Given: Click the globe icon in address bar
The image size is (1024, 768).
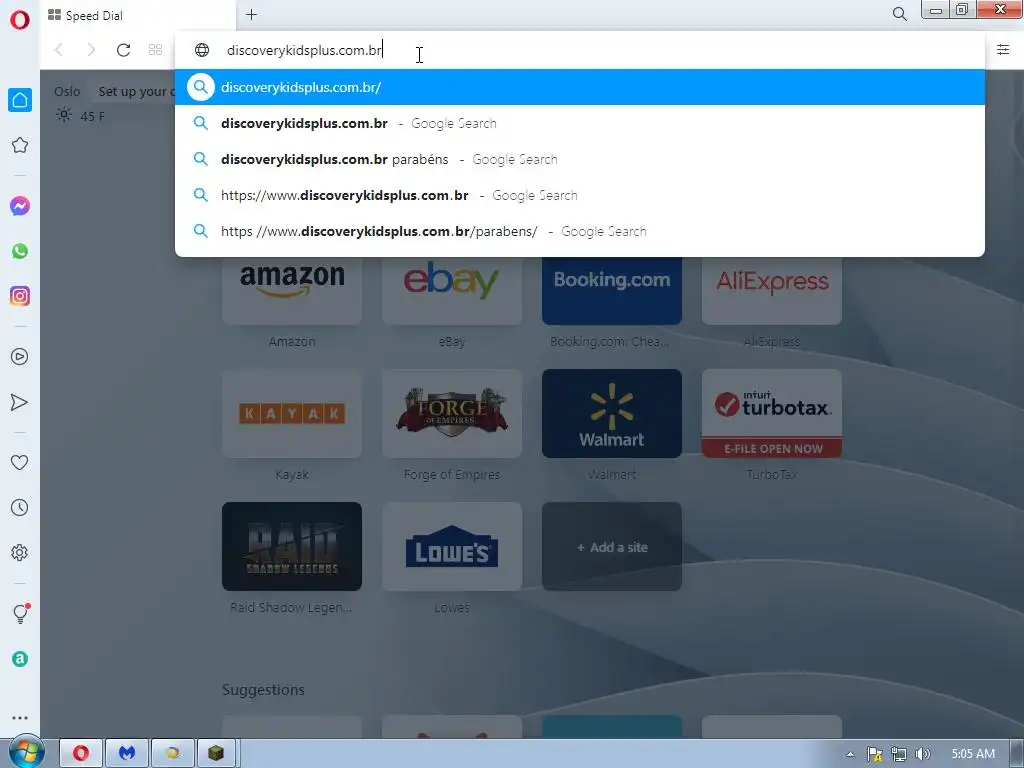Looking at the screenshot, I should (x=202, y=50).
